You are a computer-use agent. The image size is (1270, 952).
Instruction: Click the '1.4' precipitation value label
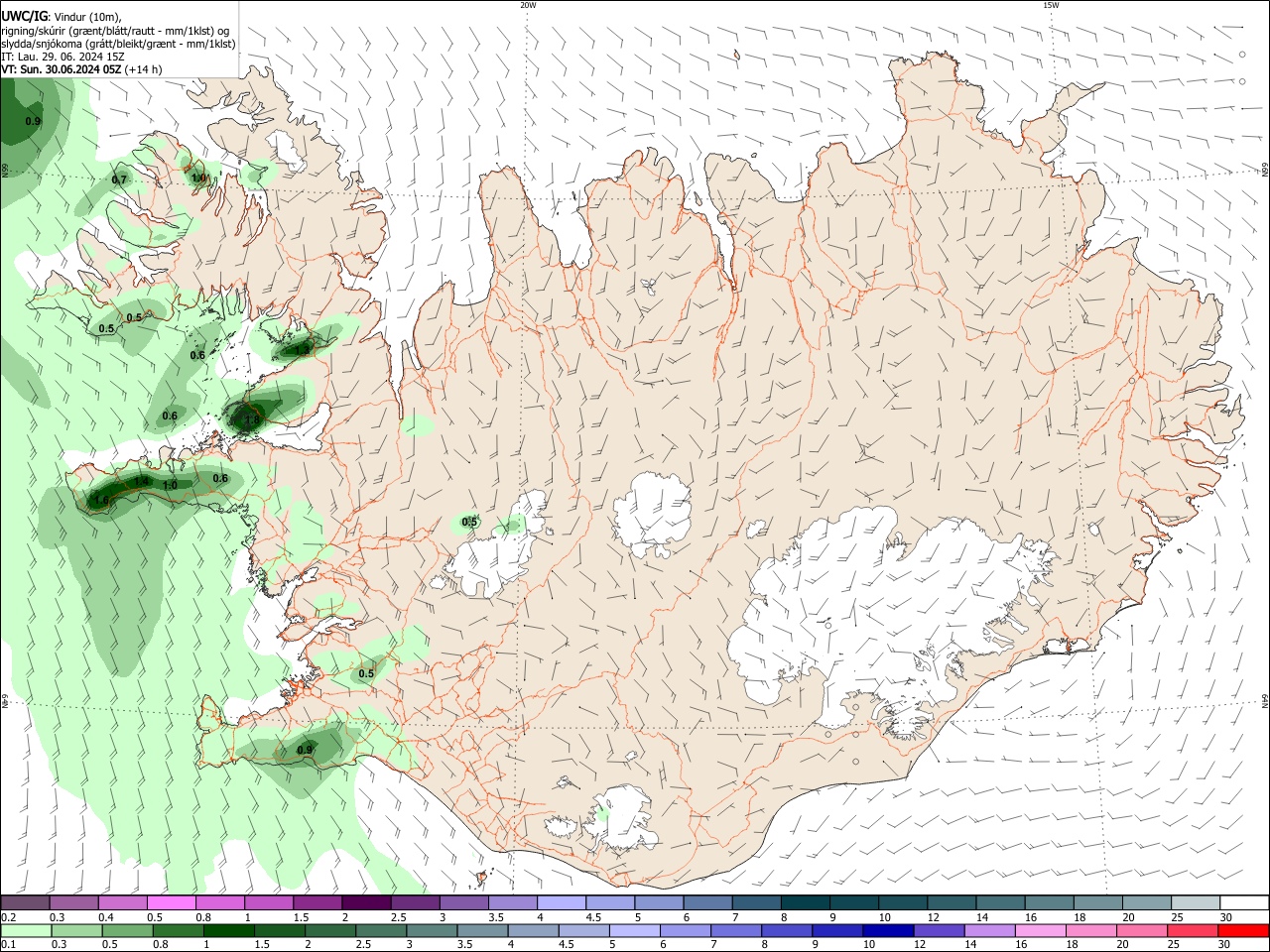point(142,482)
